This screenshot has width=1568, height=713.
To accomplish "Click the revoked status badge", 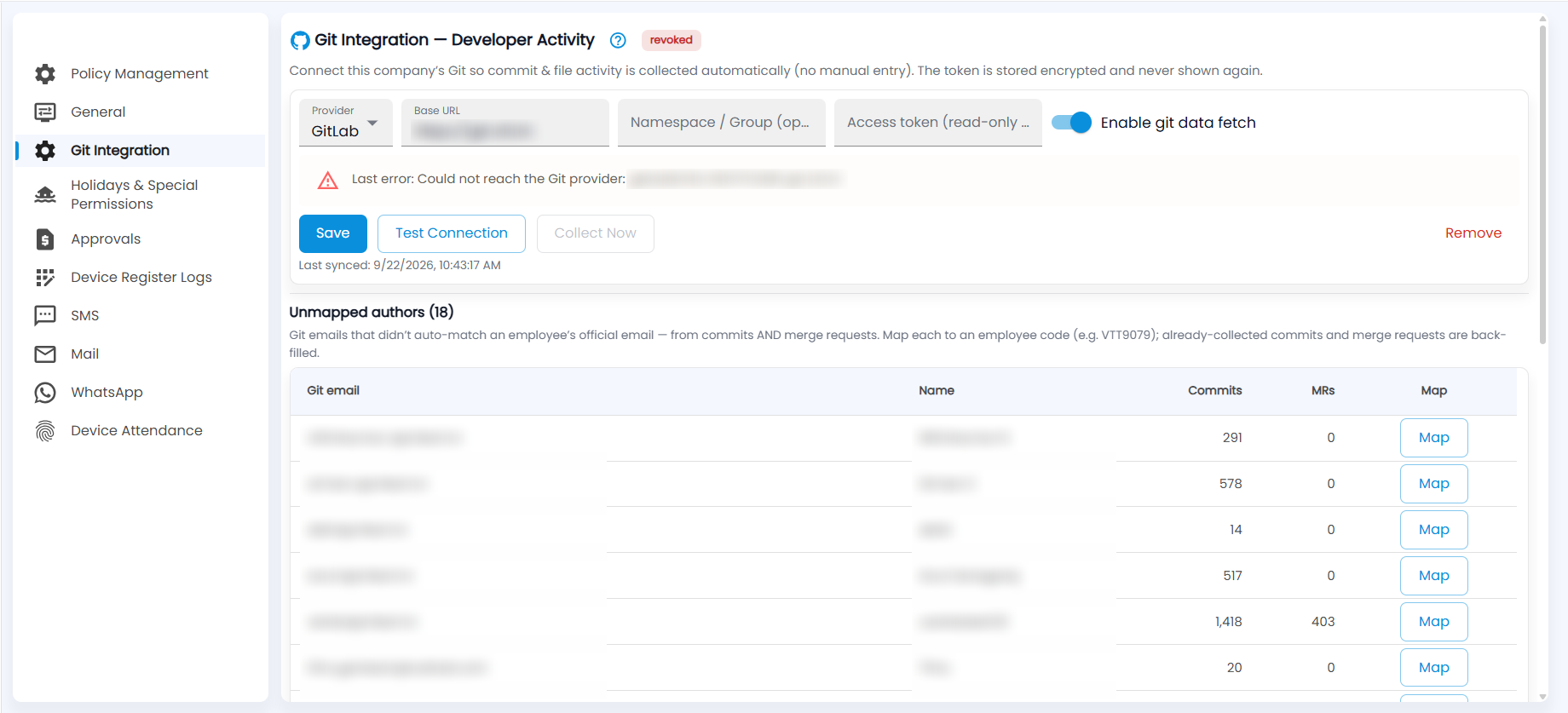I will [x=672, y=40].
